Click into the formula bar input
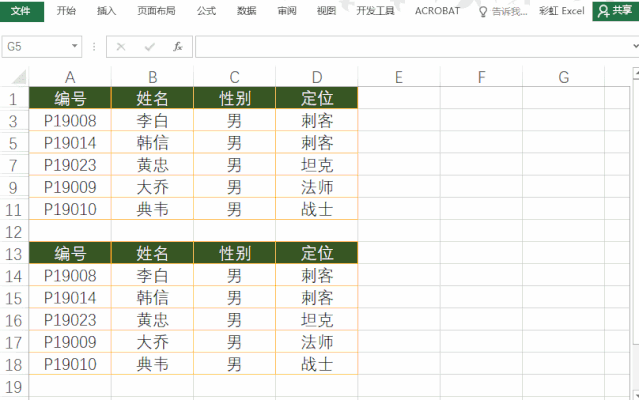 [x=413, y=47]
